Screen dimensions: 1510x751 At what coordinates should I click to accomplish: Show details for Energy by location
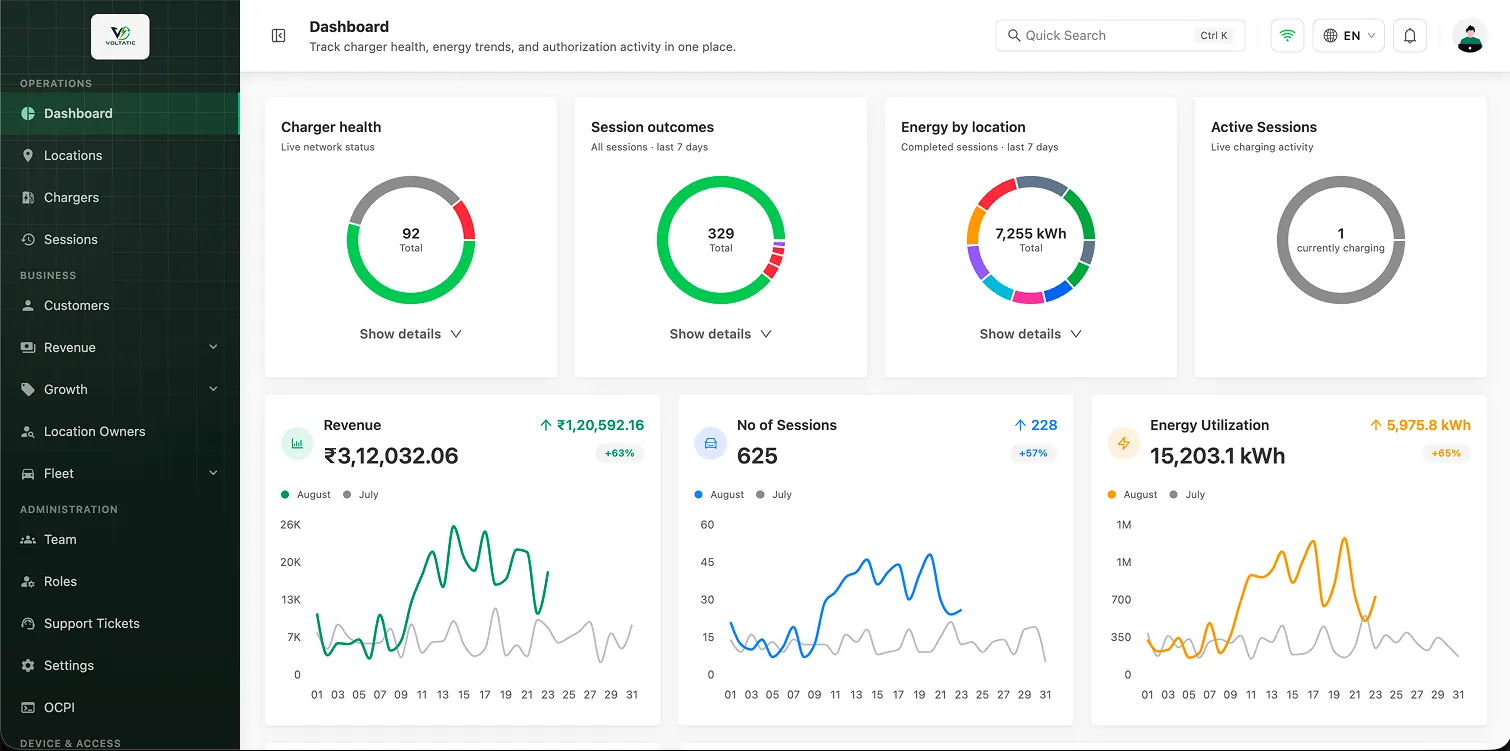pyautogui.click(x=1031, y=334)
